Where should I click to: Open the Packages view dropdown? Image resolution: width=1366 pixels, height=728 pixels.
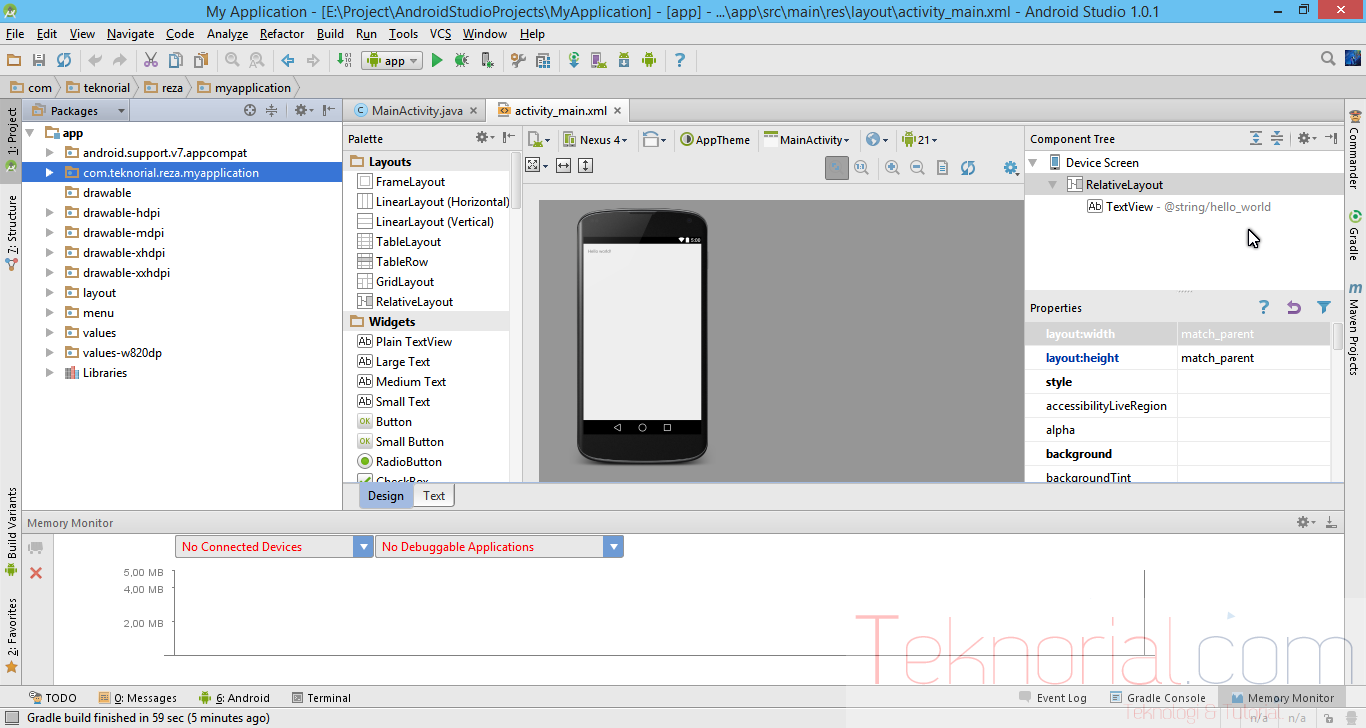(x=78, y=111)
